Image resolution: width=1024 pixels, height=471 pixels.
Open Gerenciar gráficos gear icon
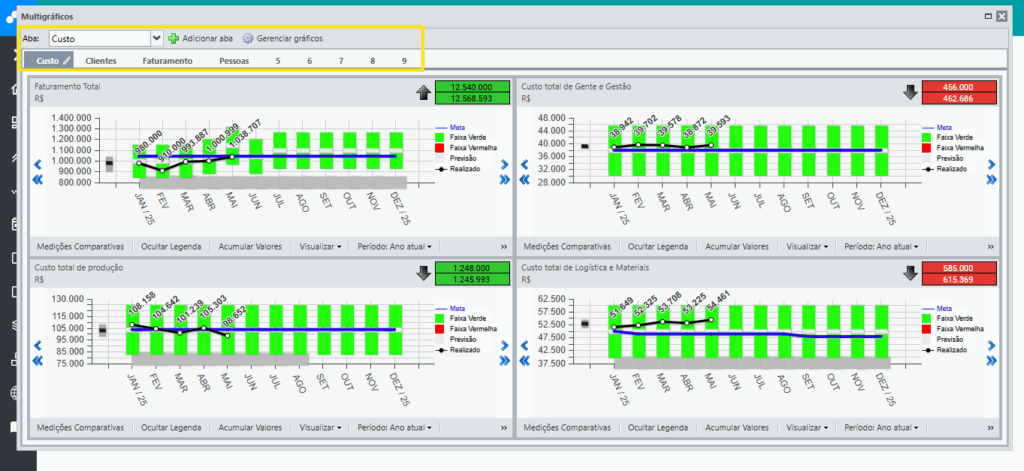click(248, 39)
